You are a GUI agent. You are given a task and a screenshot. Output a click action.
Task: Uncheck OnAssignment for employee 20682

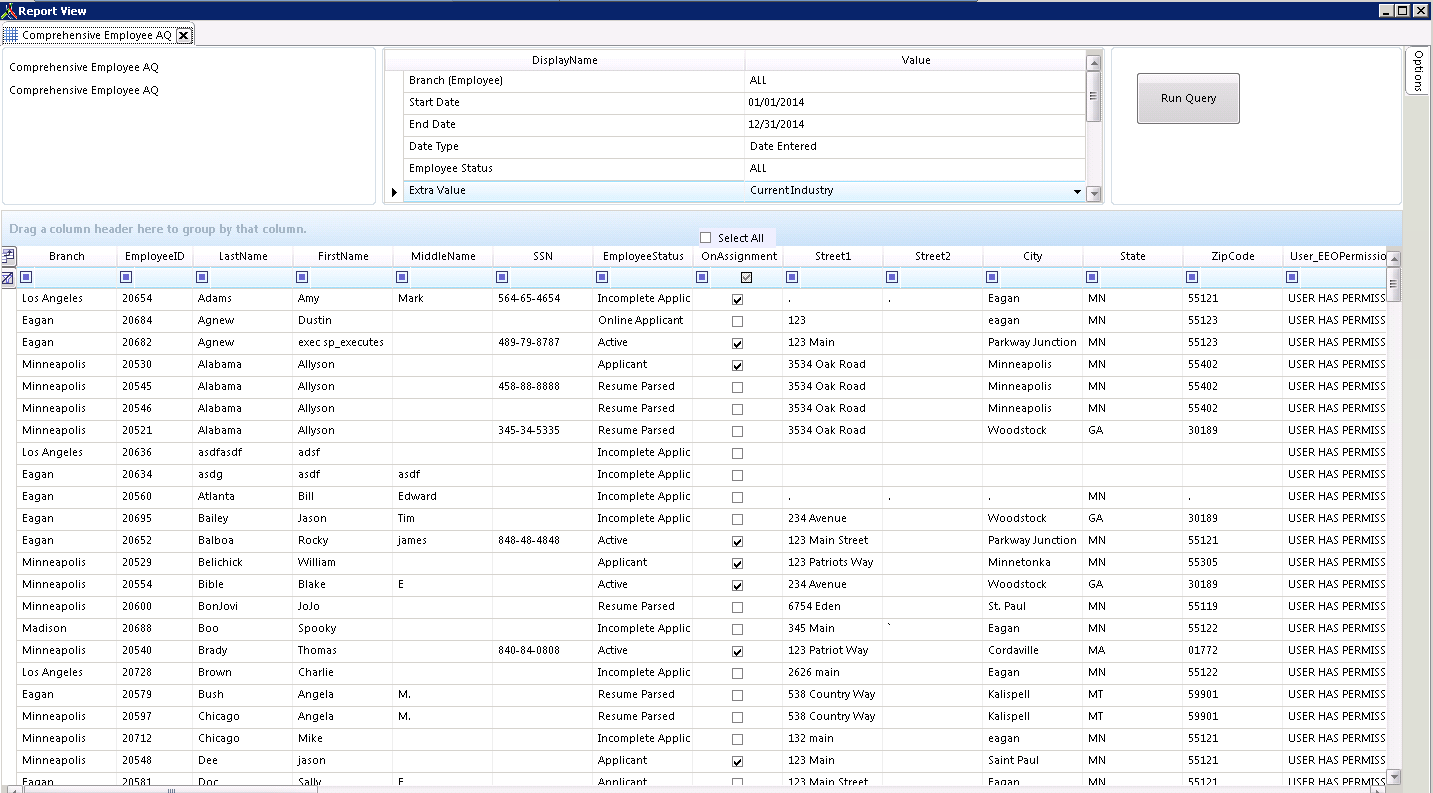point(738,343)
